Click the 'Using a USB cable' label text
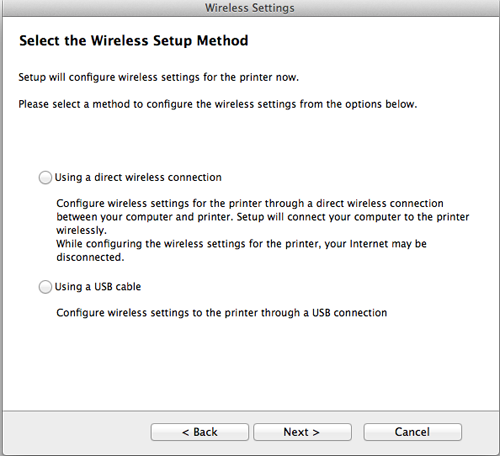 [98, 287]
